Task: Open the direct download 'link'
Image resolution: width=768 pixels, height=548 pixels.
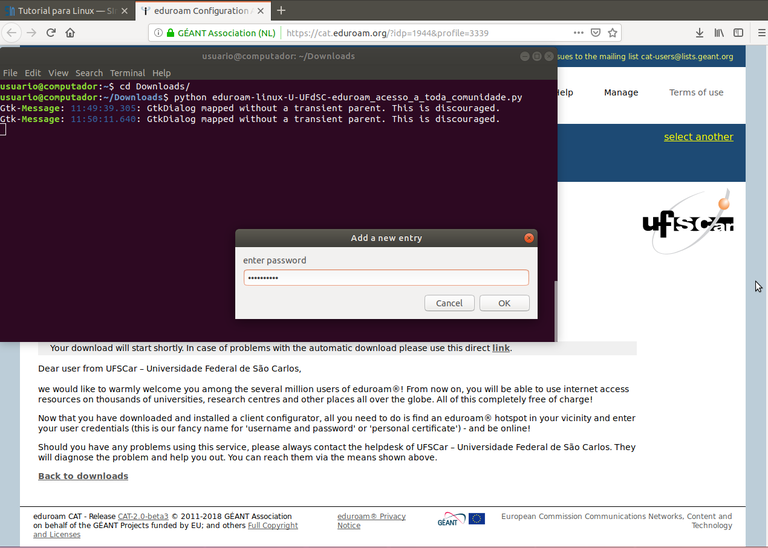Action: [501, 348]
